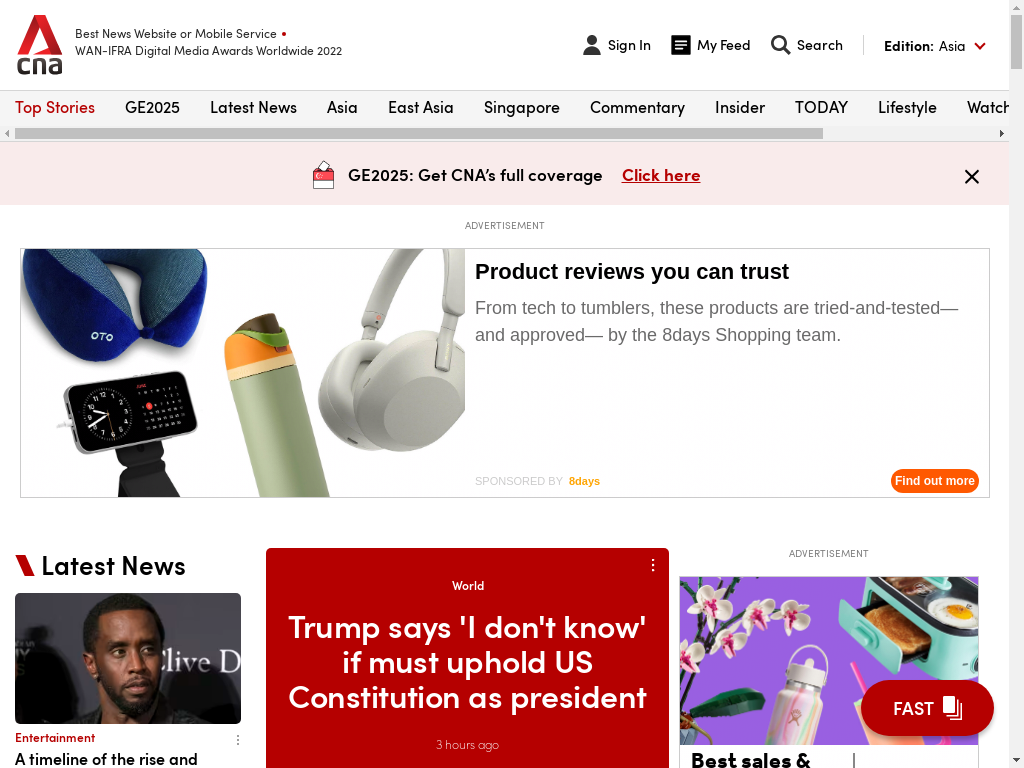Click the FAST floating button

tap(927, 708)
